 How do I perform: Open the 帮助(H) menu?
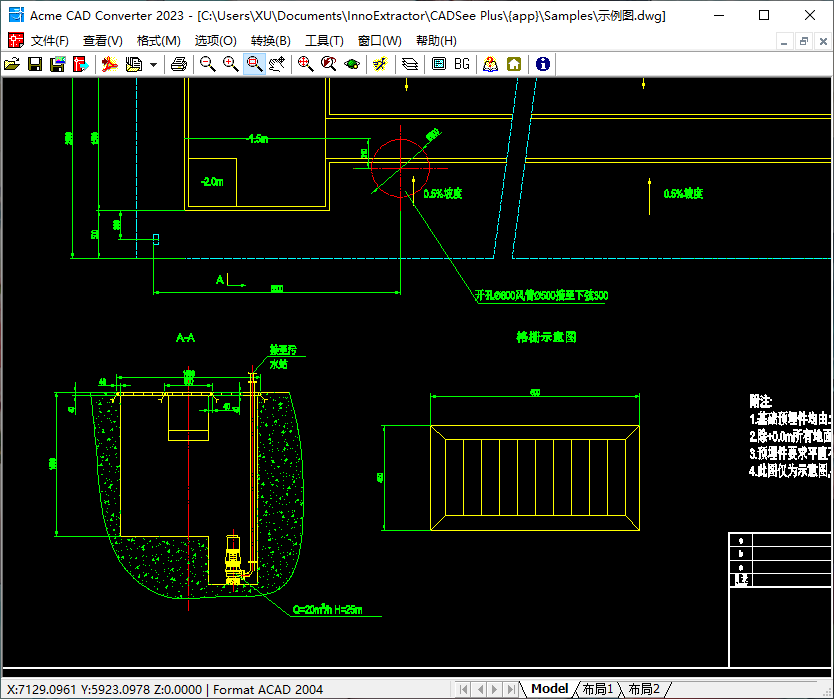(x=436, y=41)
